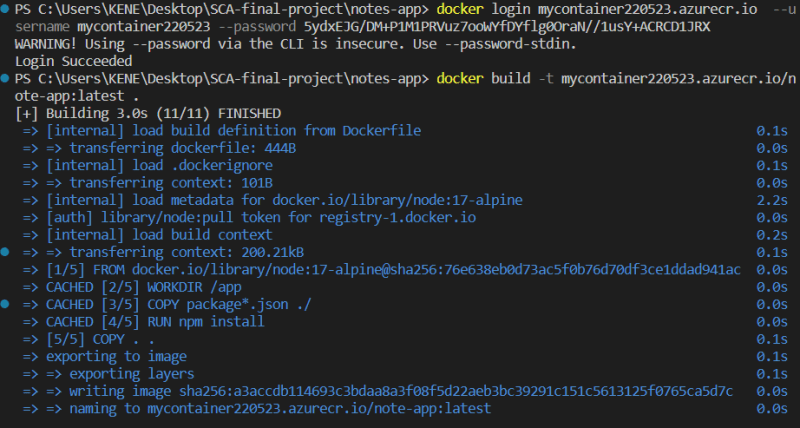Click '=> => exporting layers' line
This screenshot has height=428, width=800.
coord(109,373)
